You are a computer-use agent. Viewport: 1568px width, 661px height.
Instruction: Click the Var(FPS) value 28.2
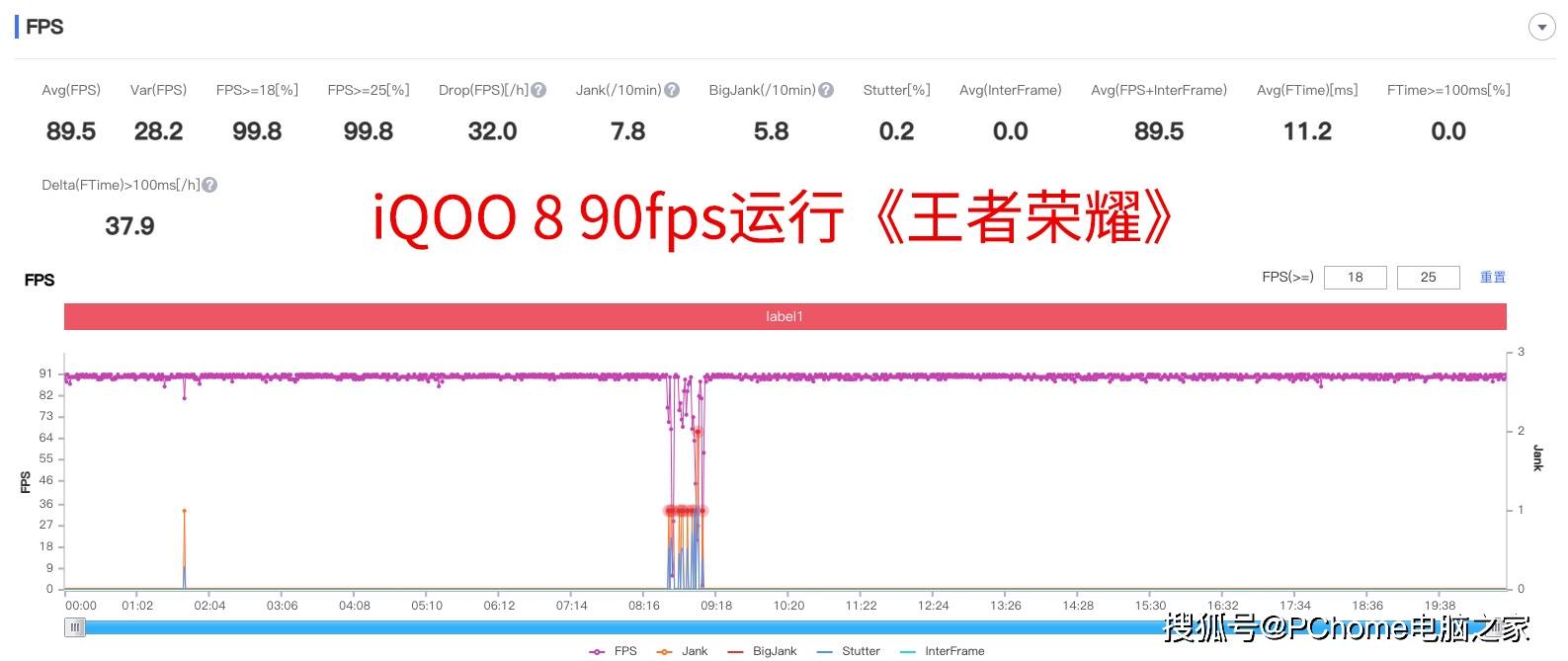point(158,131)
